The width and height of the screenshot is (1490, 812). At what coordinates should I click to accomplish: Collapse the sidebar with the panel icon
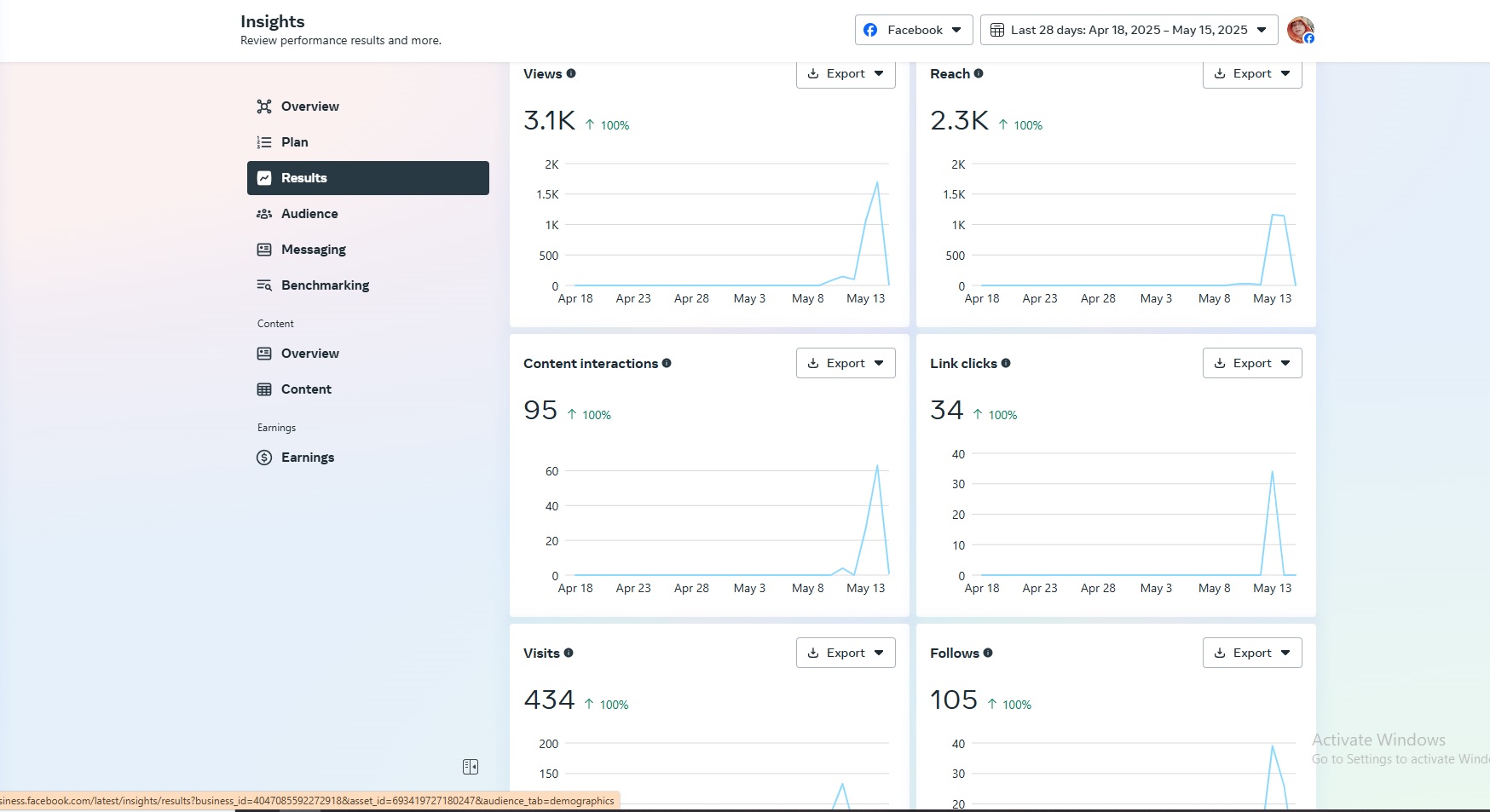tap(471, 767)
